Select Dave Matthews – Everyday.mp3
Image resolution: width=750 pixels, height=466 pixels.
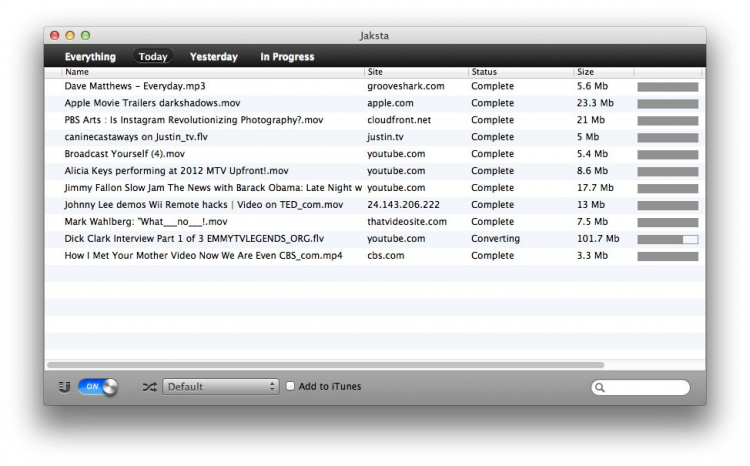coord(135,86)
